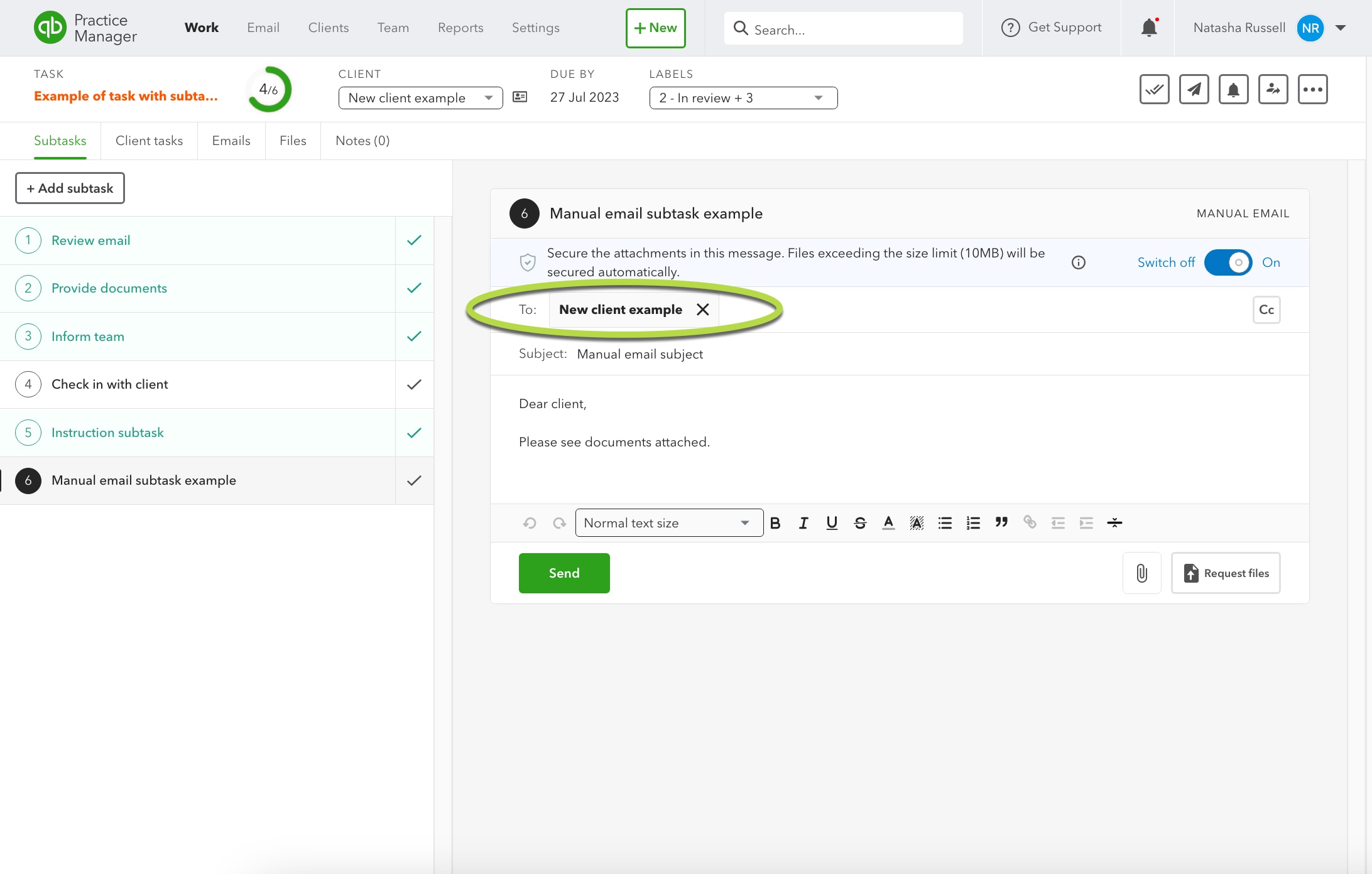Turn off the secure attachments toggle
This screenshot has width=1372, height=874.
pyautogui.click(x=1228, y=262)
